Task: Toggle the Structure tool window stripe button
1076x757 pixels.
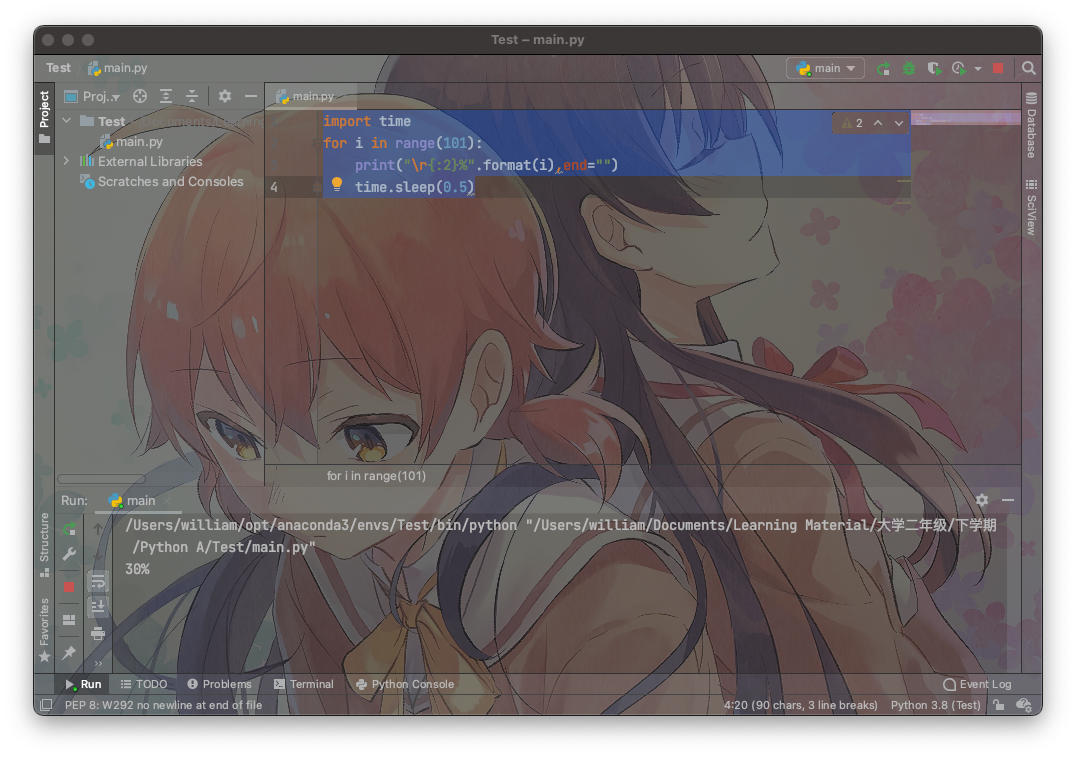Action: click(44, 544)
